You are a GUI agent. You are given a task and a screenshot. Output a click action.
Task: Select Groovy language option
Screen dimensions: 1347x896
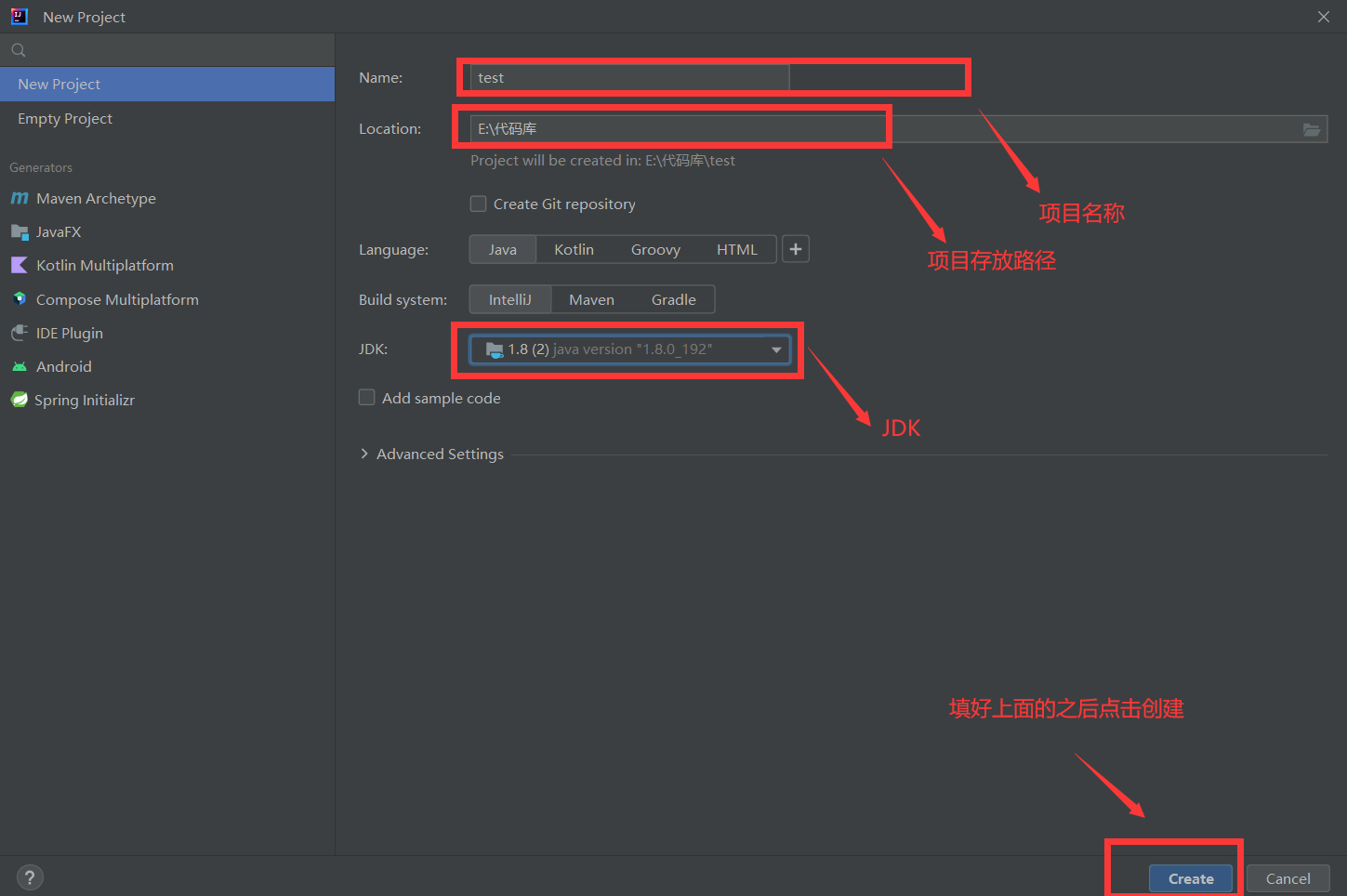pyautogui.click(x=655, y=249)
